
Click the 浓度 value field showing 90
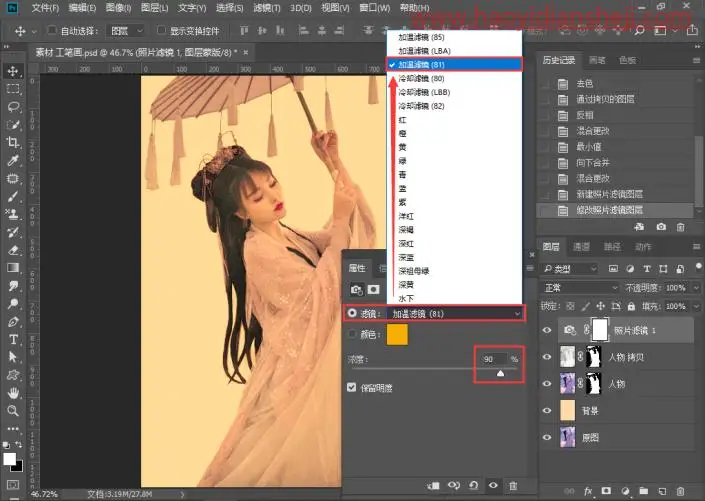pos(493,359)
